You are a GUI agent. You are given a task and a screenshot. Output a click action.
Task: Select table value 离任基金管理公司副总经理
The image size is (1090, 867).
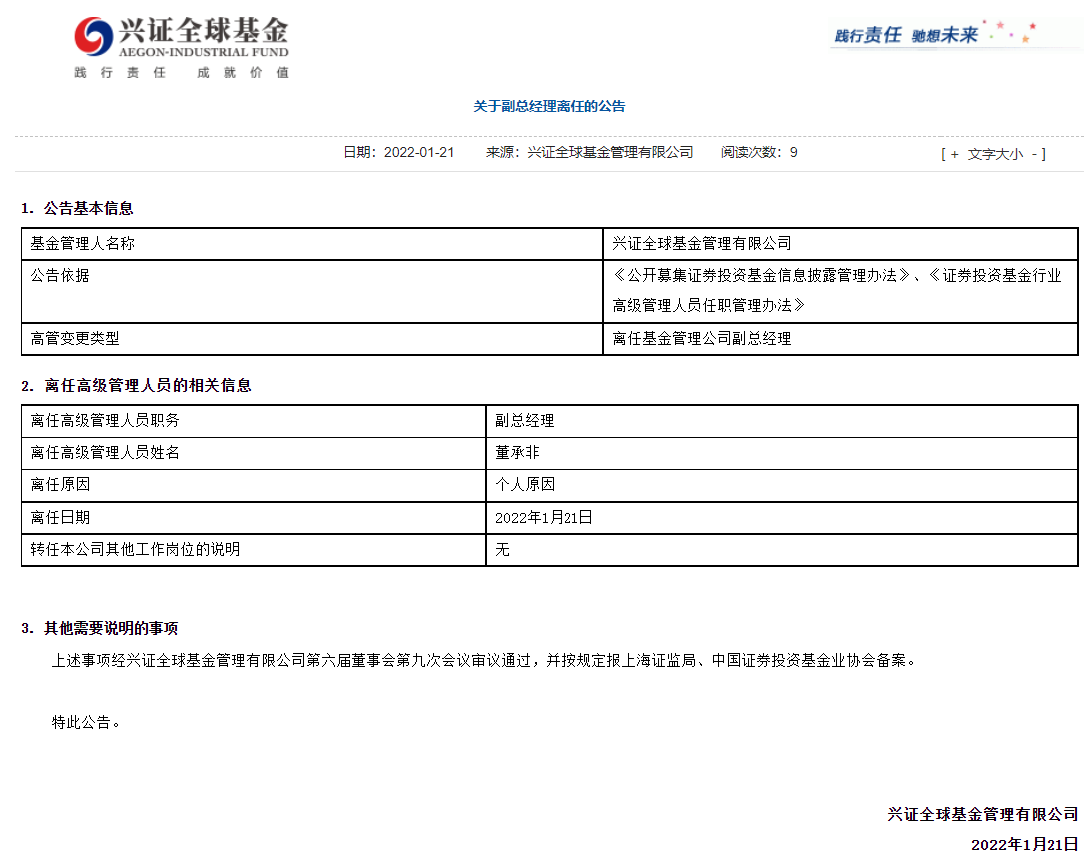coord(840,339)
